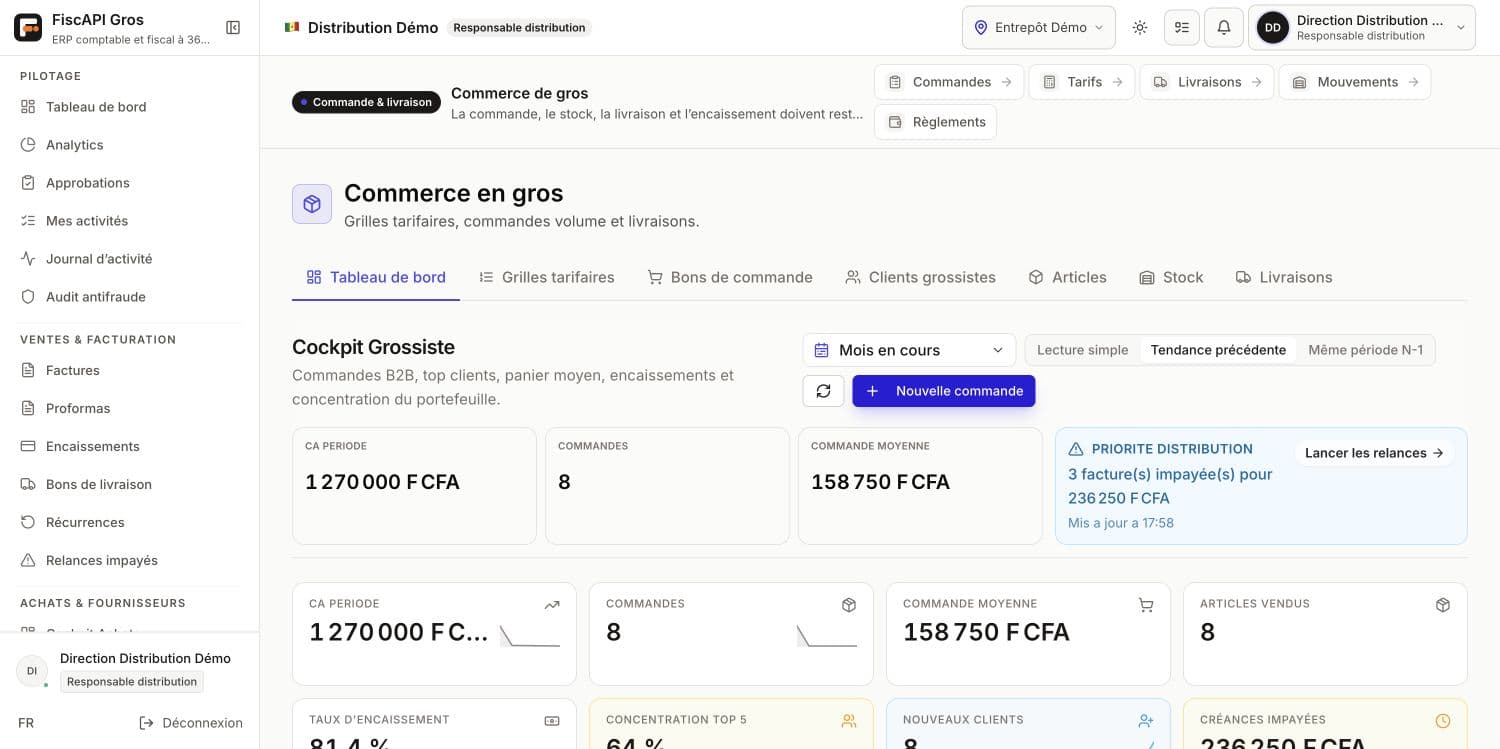The image size is (1500, 749).
Task: Open Encaissements in sidebar
Action: coord(130,446)
